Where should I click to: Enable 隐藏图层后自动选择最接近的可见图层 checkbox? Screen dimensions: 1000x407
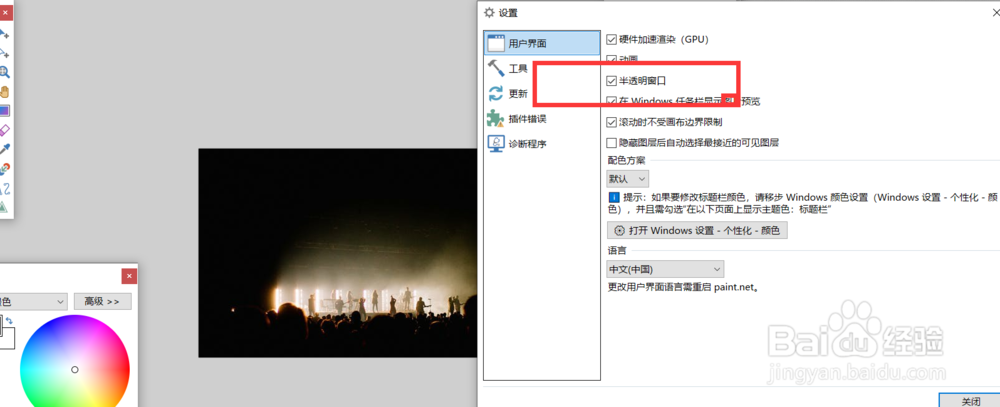coord(612,143)
